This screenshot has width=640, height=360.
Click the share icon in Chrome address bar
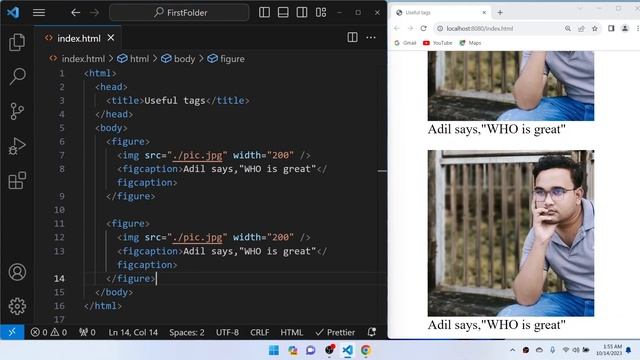coord(581,28)
